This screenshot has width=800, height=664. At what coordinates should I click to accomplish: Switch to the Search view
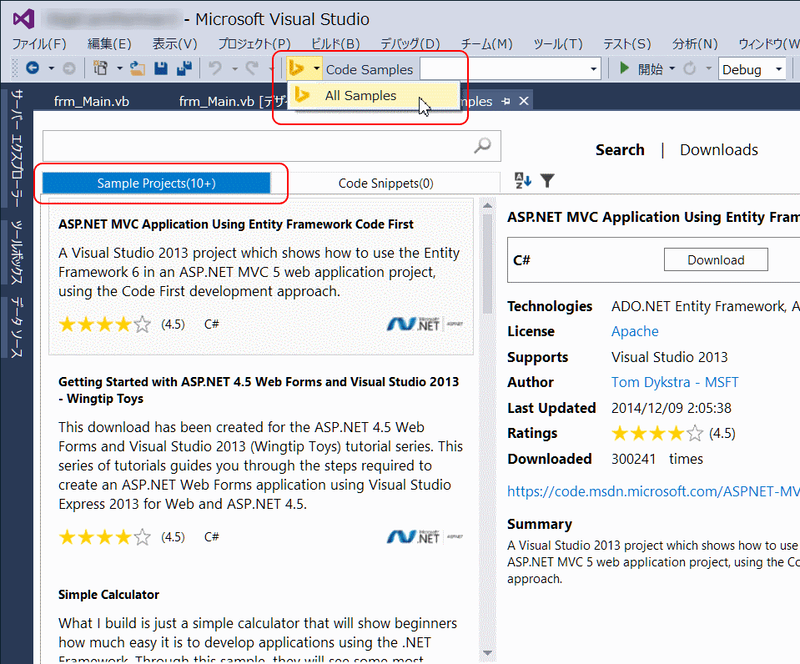620,150
